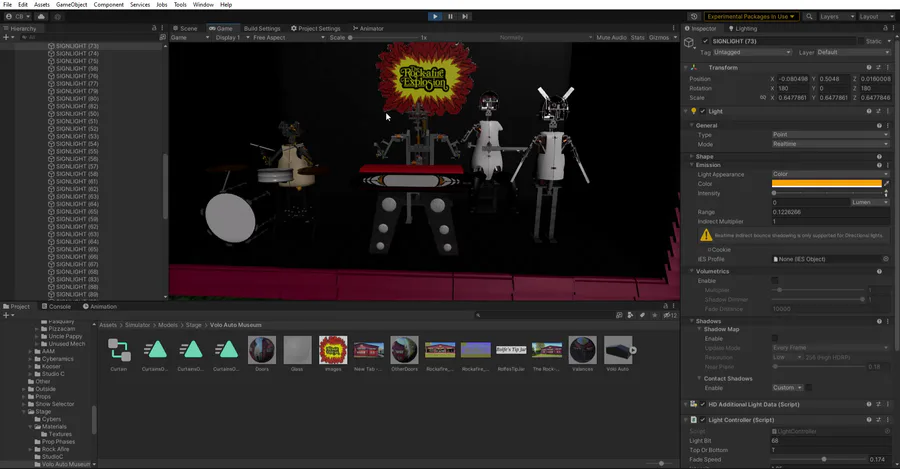The width and height of the screenshot is (900, 469).
Task: Open the HD Additional Light Data three-dot menu
Action: pos(887,404)
